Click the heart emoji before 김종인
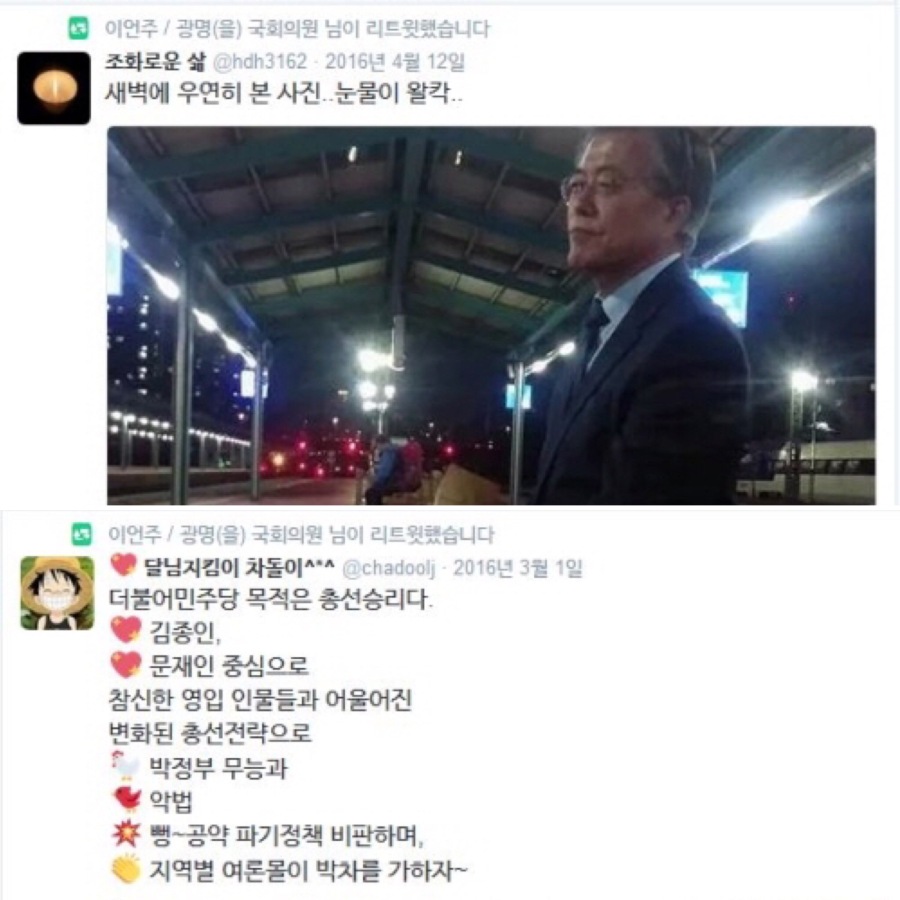The image size is (900, 900). pyautogui.click(x=126, y=630)
